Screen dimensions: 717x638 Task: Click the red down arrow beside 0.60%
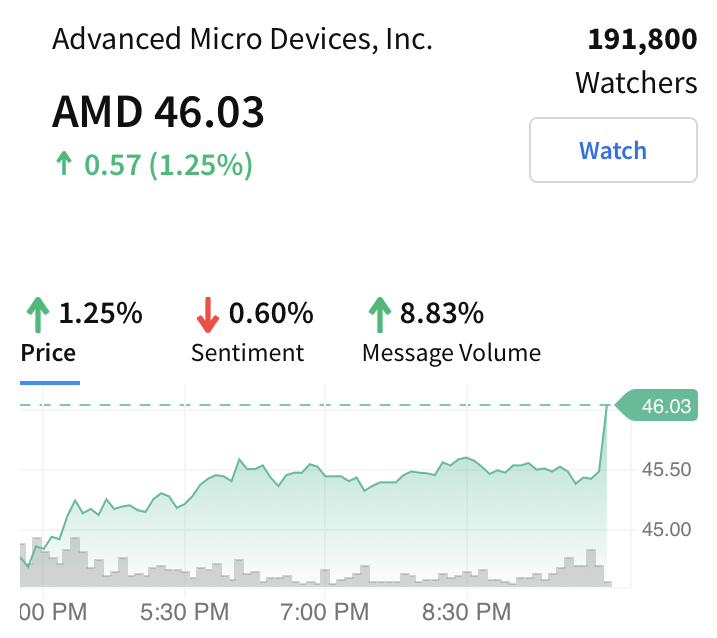tap(207, 315)
